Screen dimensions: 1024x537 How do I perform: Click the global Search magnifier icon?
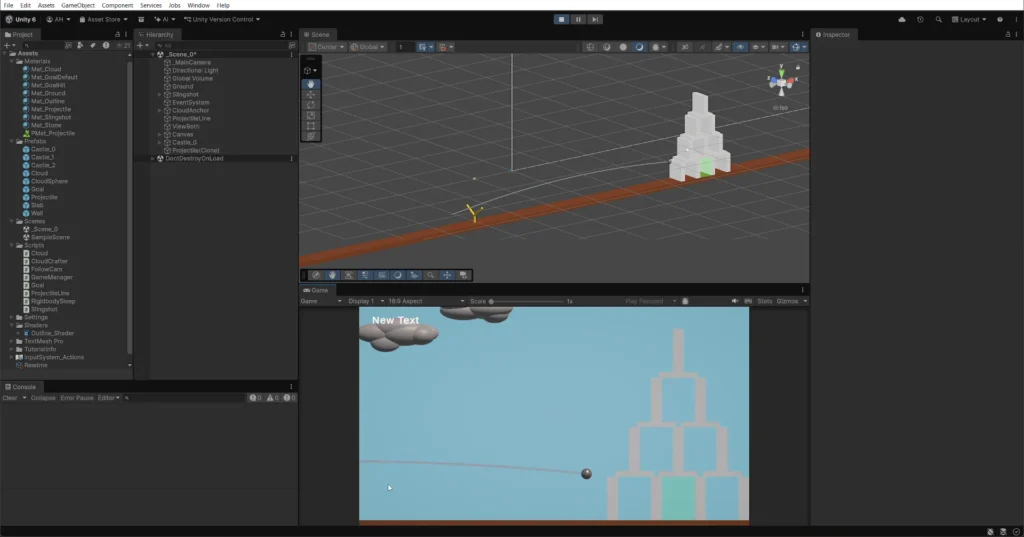coord(938,20)
